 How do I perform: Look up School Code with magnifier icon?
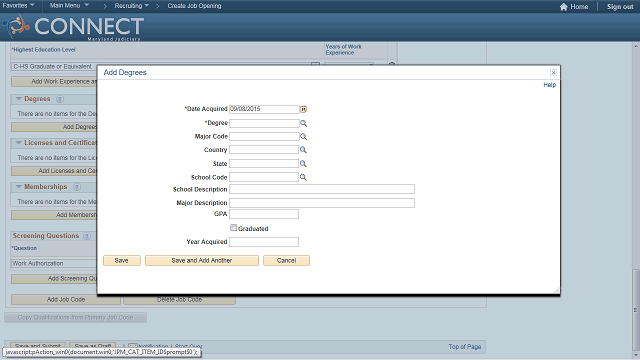click(303, 177)
